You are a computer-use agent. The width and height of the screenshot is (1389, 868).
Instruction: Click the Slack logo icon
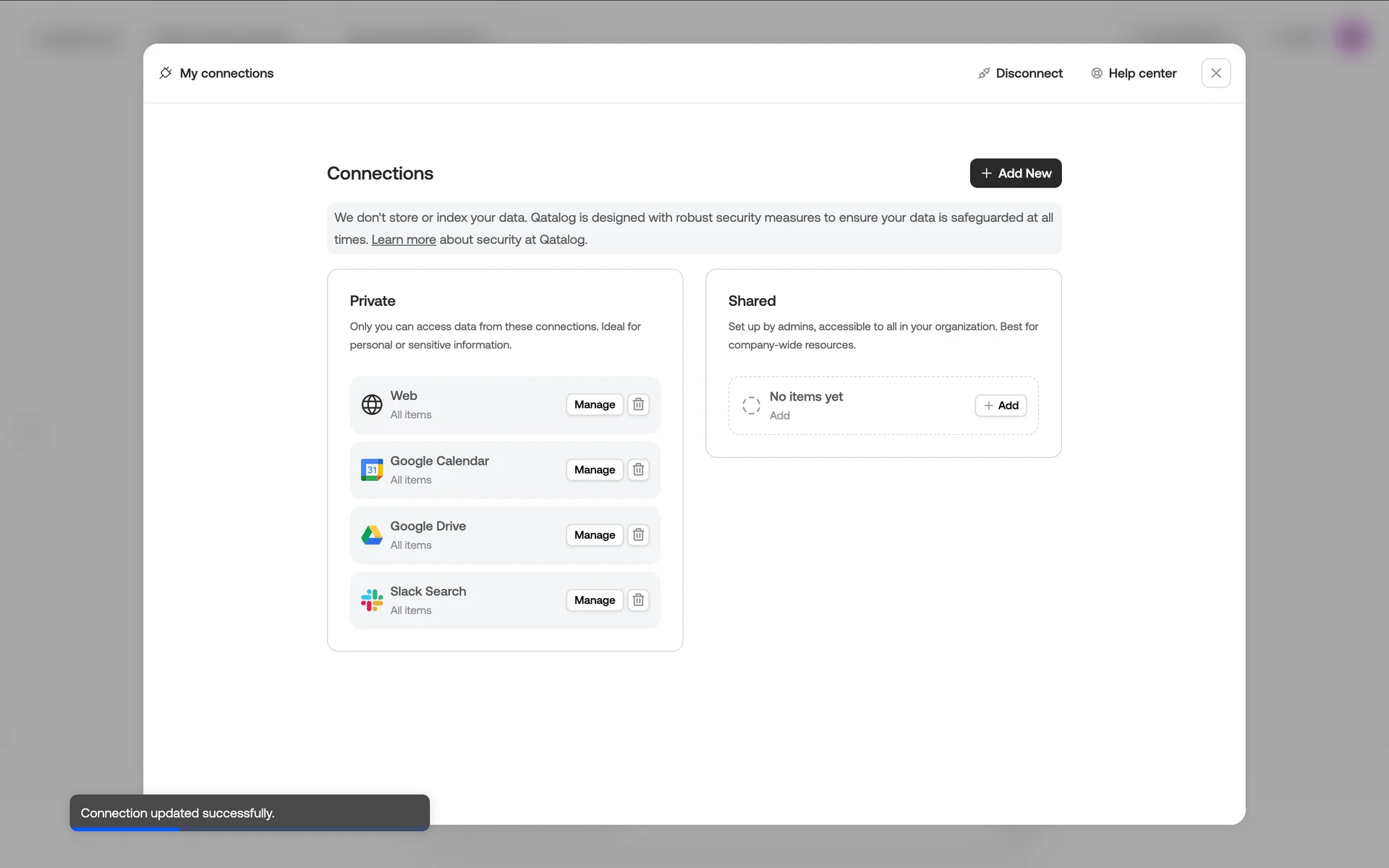coord(372,600)
